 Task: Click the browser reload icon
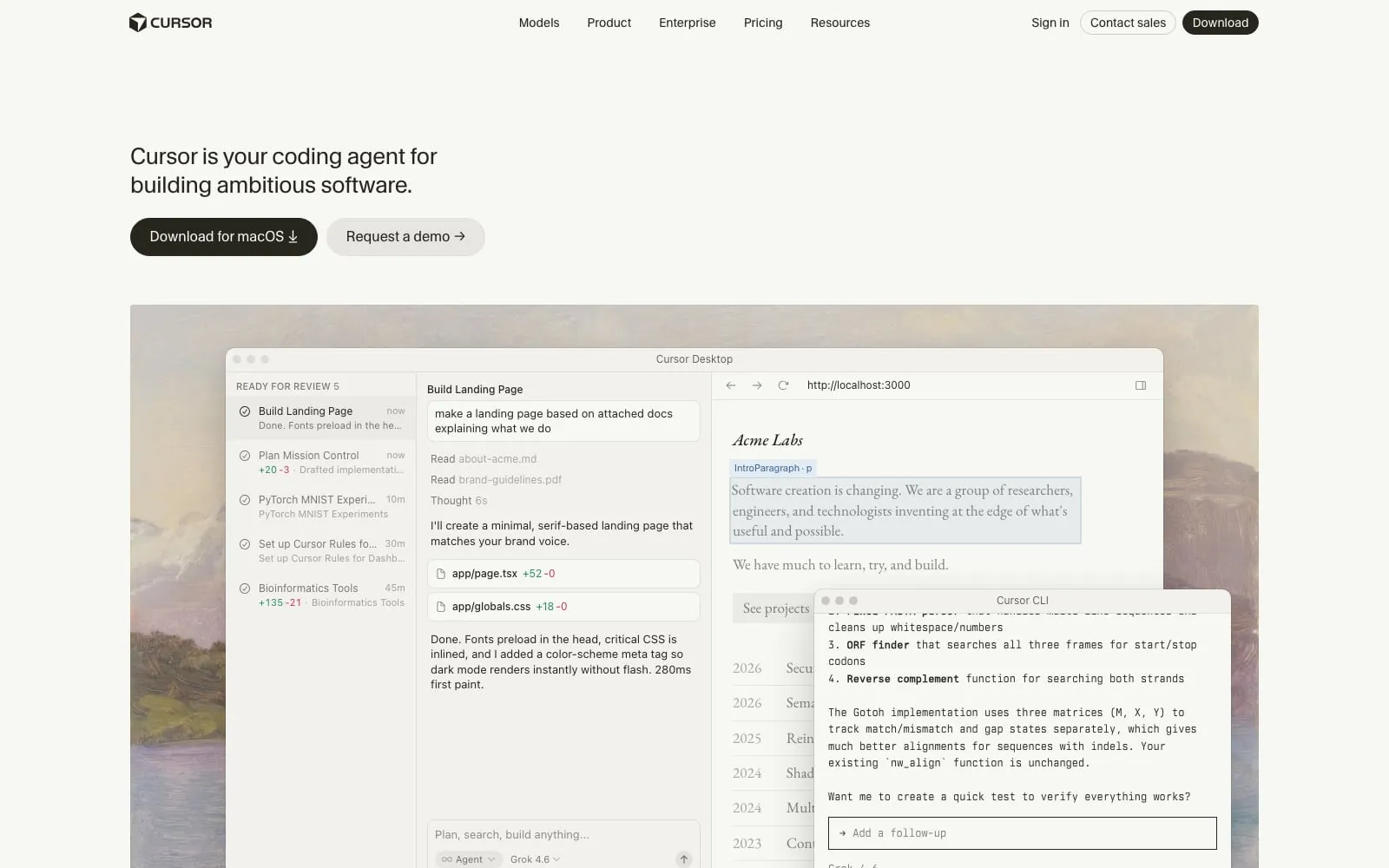[x=783, y=385]
